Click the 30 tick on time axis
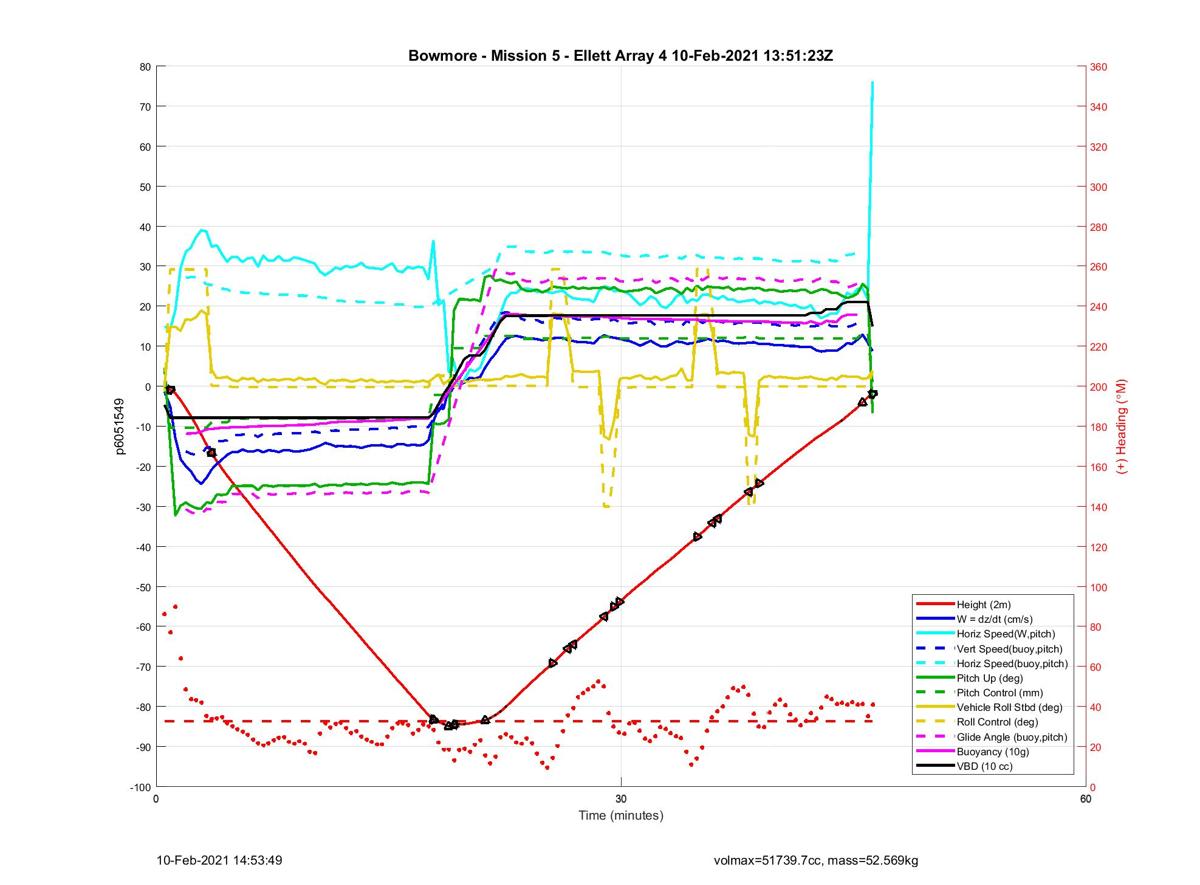1200x885 pixels. (621, 798)
